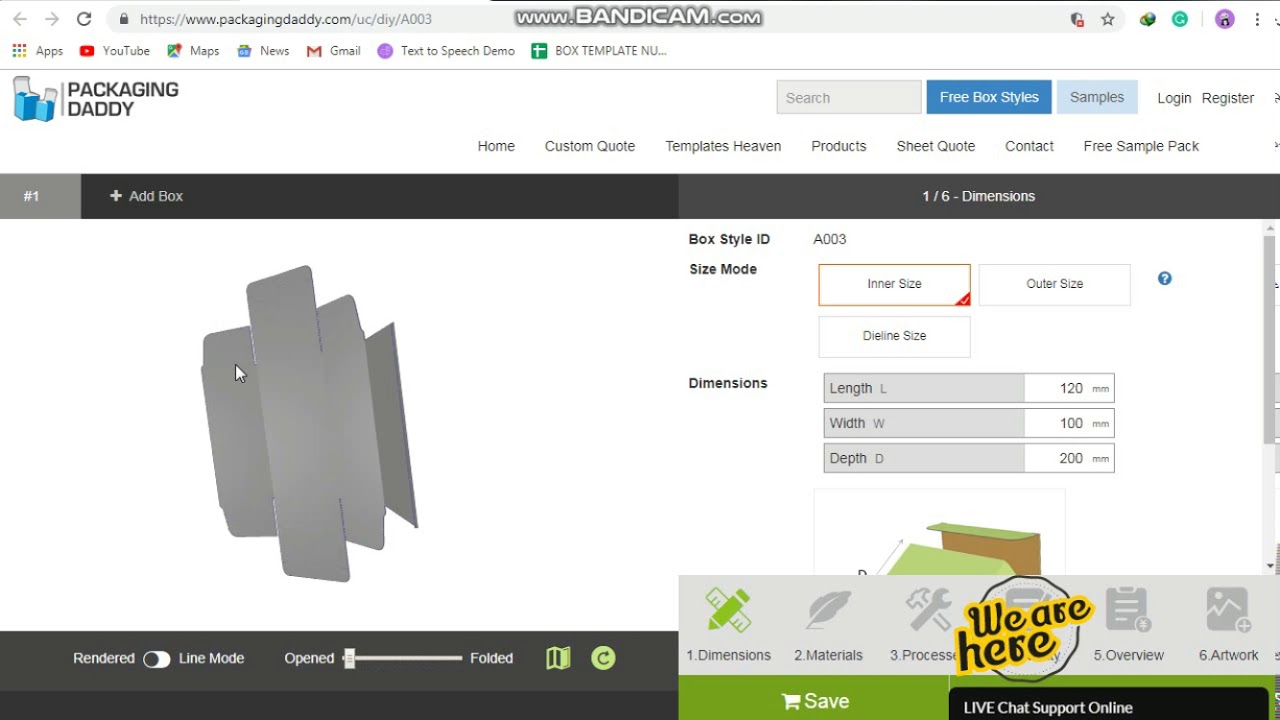Open Contact menu item

click(1029, 146)
